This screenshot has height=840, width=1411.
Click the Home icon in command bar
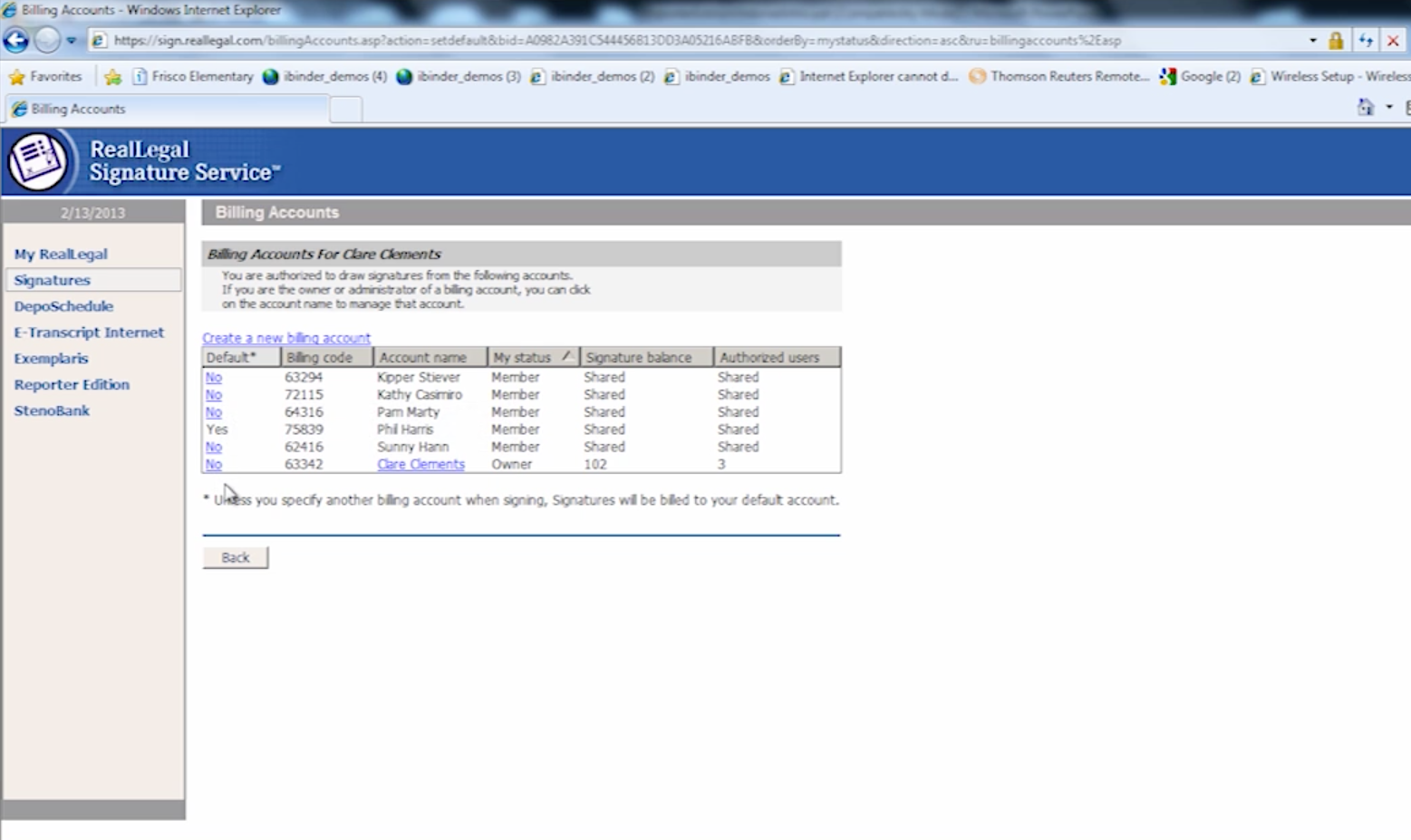(1365, 108)
